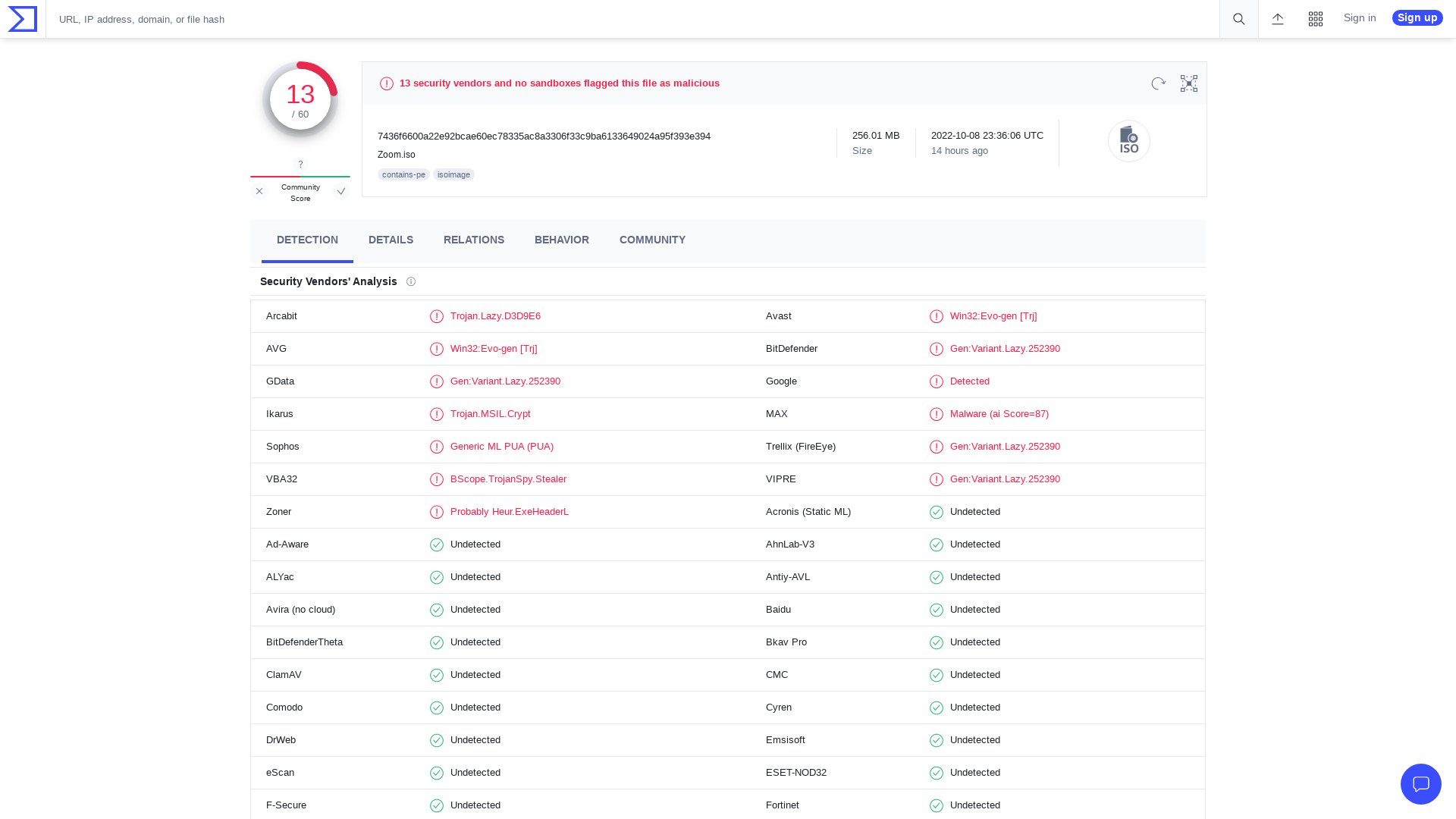Open the VT Graph expand icon

click(1188, 83)
